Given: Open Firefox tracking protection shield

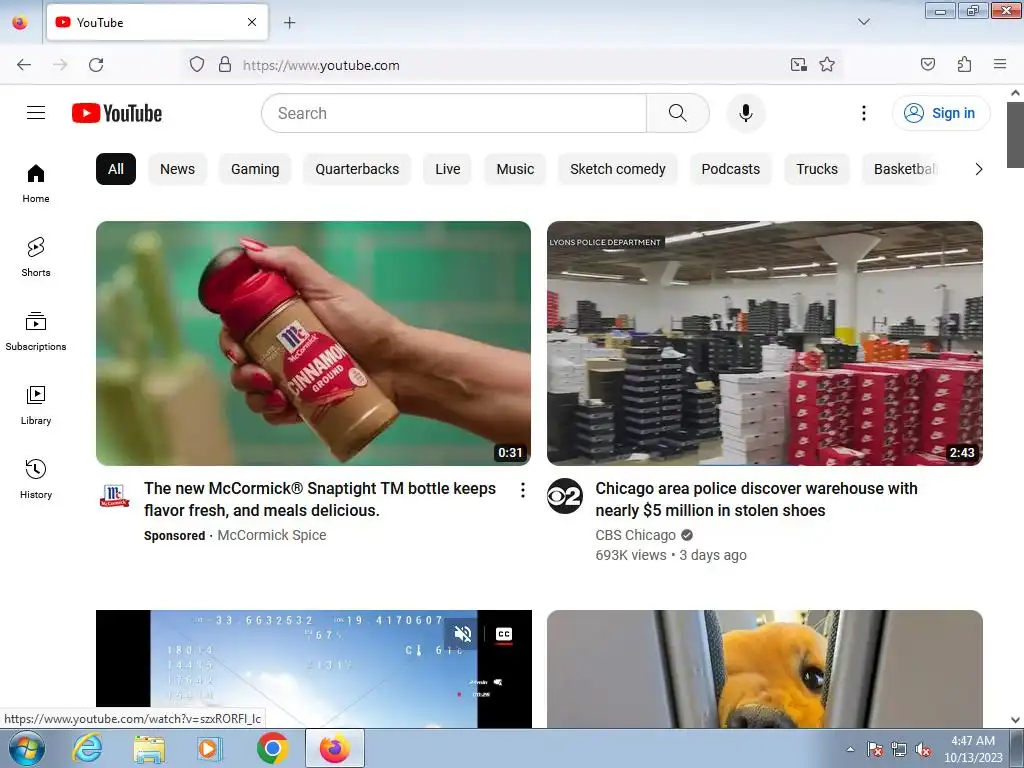Looking at the screenshot, I should click(197, 65).
